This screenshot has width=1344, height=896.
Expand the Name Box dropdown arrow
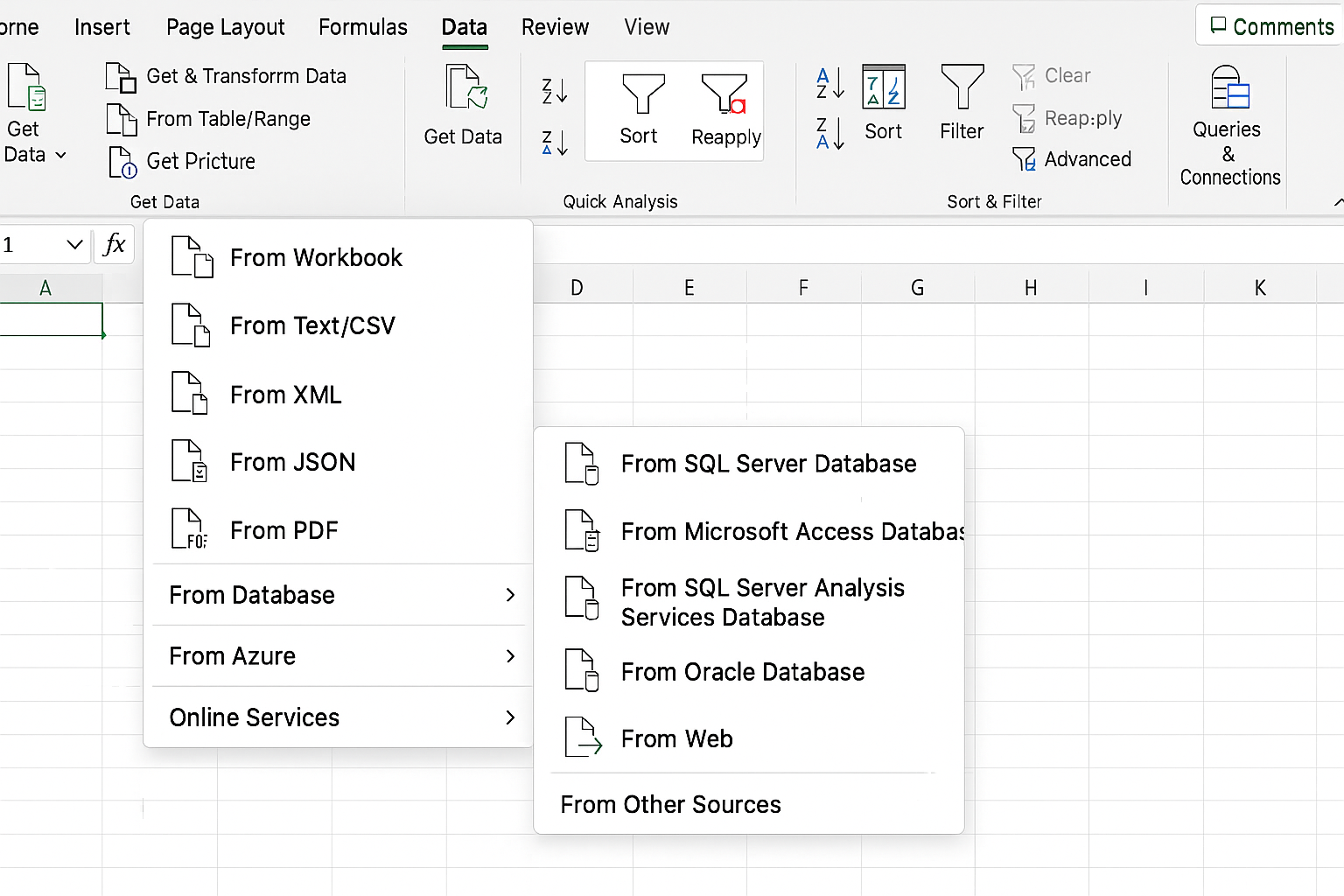(x=74, y=245)
